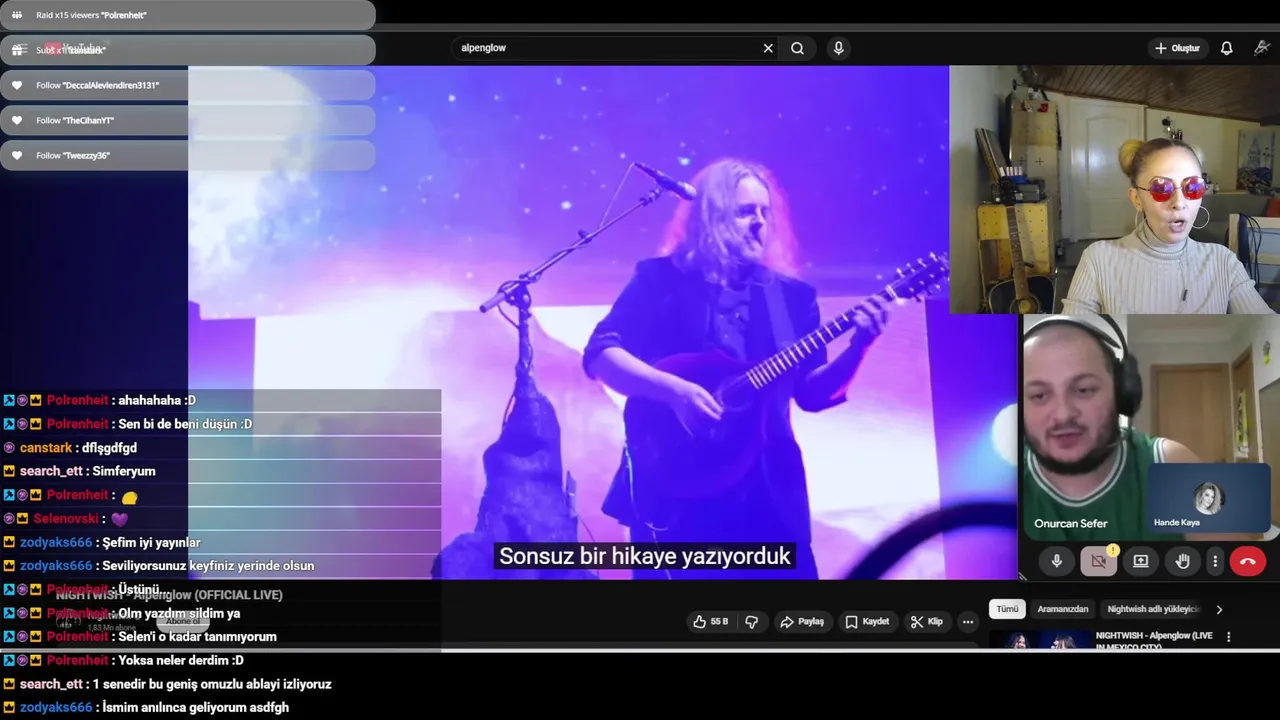Open more actions menu beside Klip
This screenshot has height=720, width=1280.
(x=967, y=622)
